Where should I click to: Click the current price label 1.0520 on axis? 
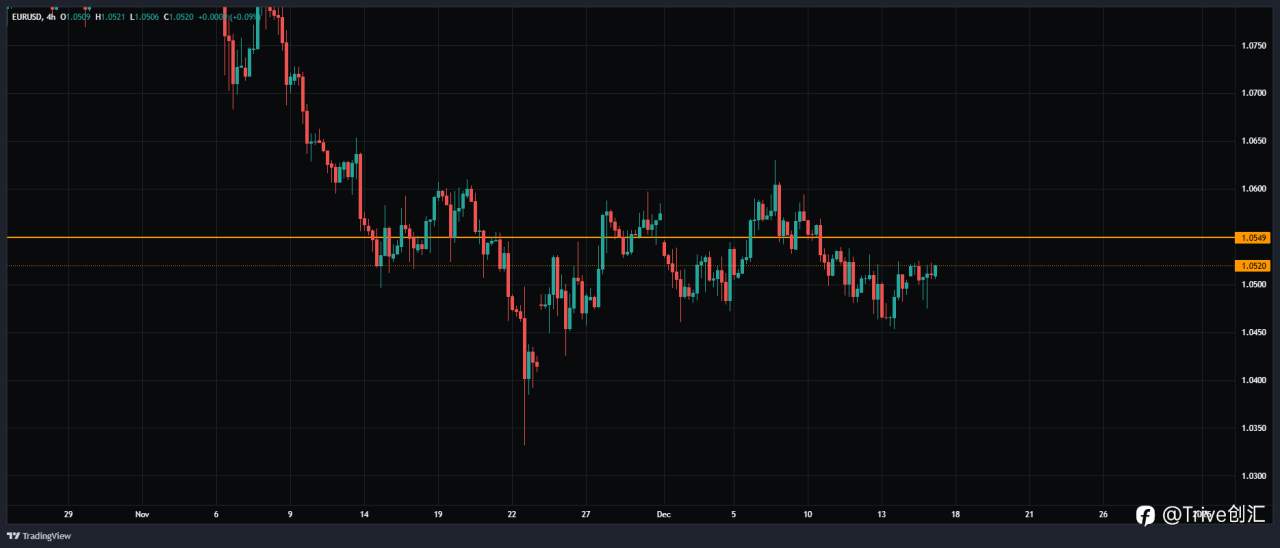click(x=1253, y=266)
